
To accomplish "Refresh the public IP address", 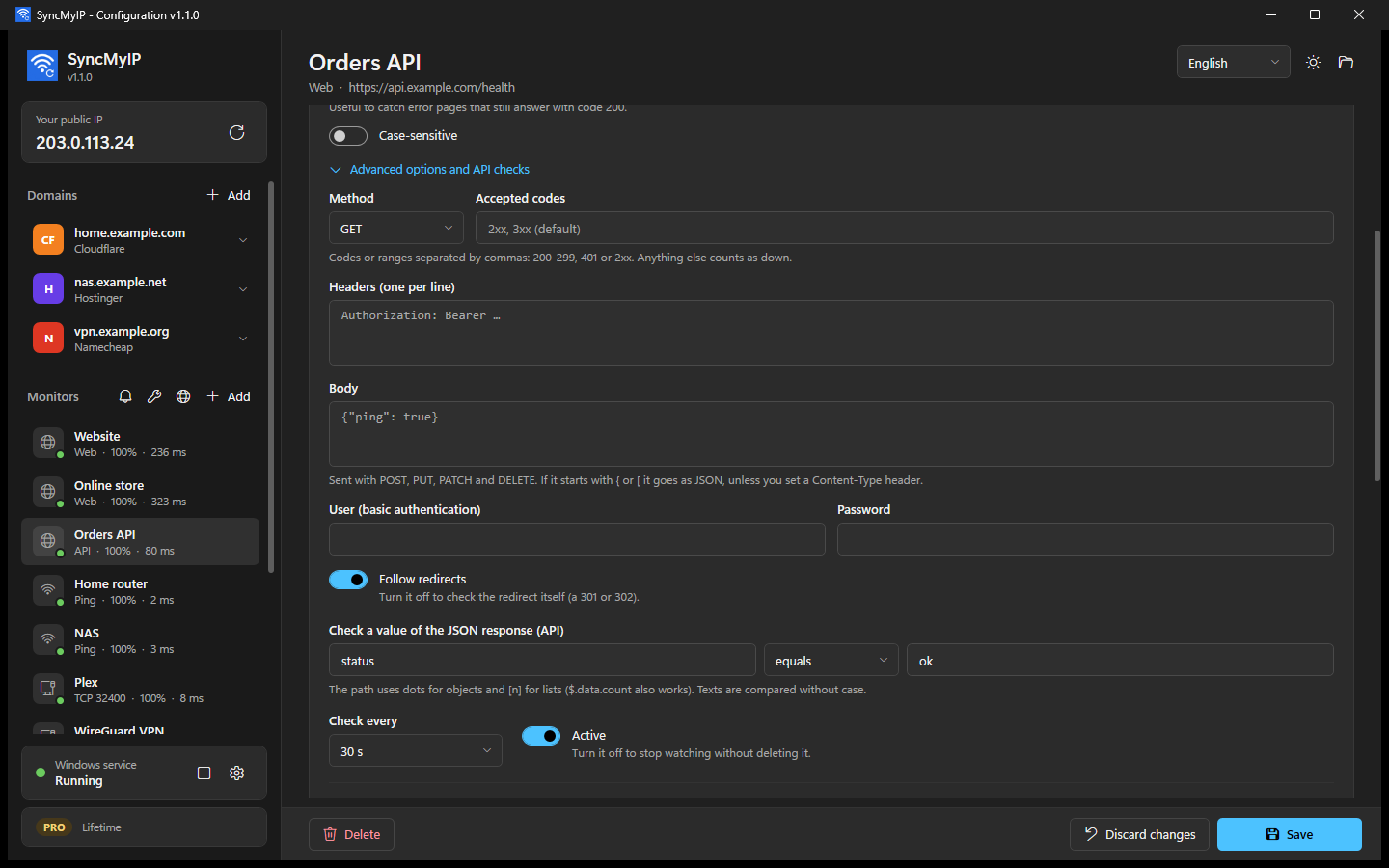I will coord(236,132).
